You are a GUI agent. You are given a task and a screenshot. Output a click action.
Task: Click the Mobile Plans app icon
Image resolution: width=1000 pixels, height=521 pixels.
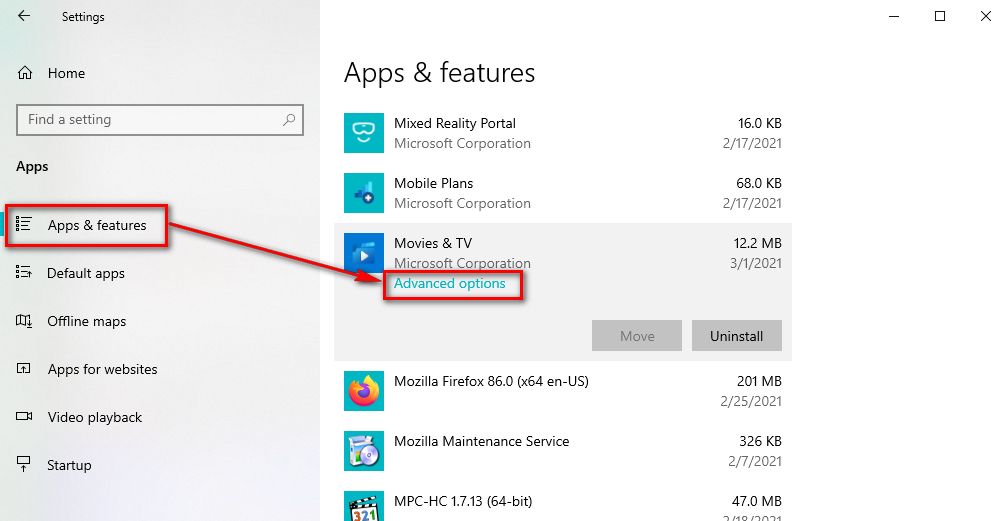tap(364, 193)
